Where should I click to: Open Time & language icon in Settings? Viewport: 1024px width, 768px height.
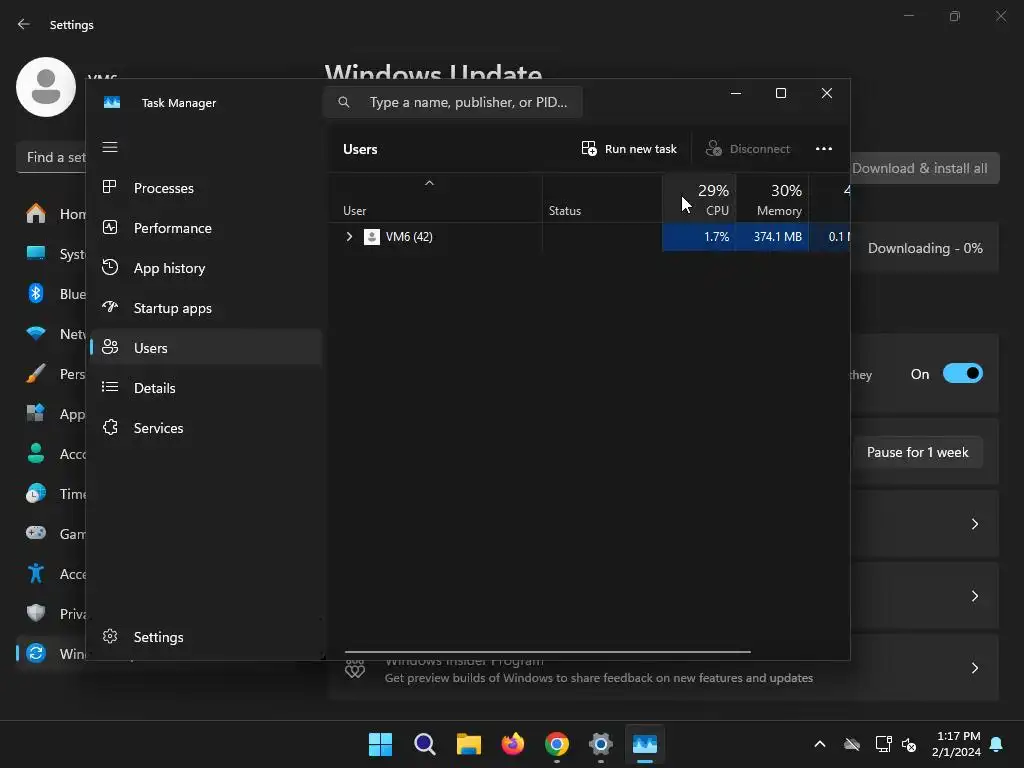tap(36, 493)
